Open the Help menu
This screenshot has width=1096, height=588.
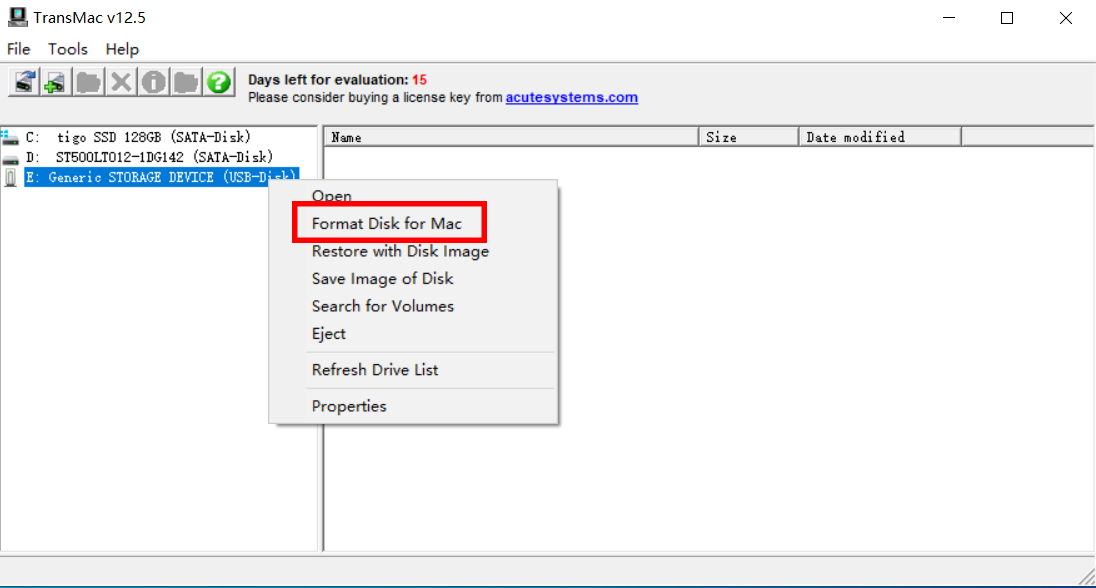122,49
